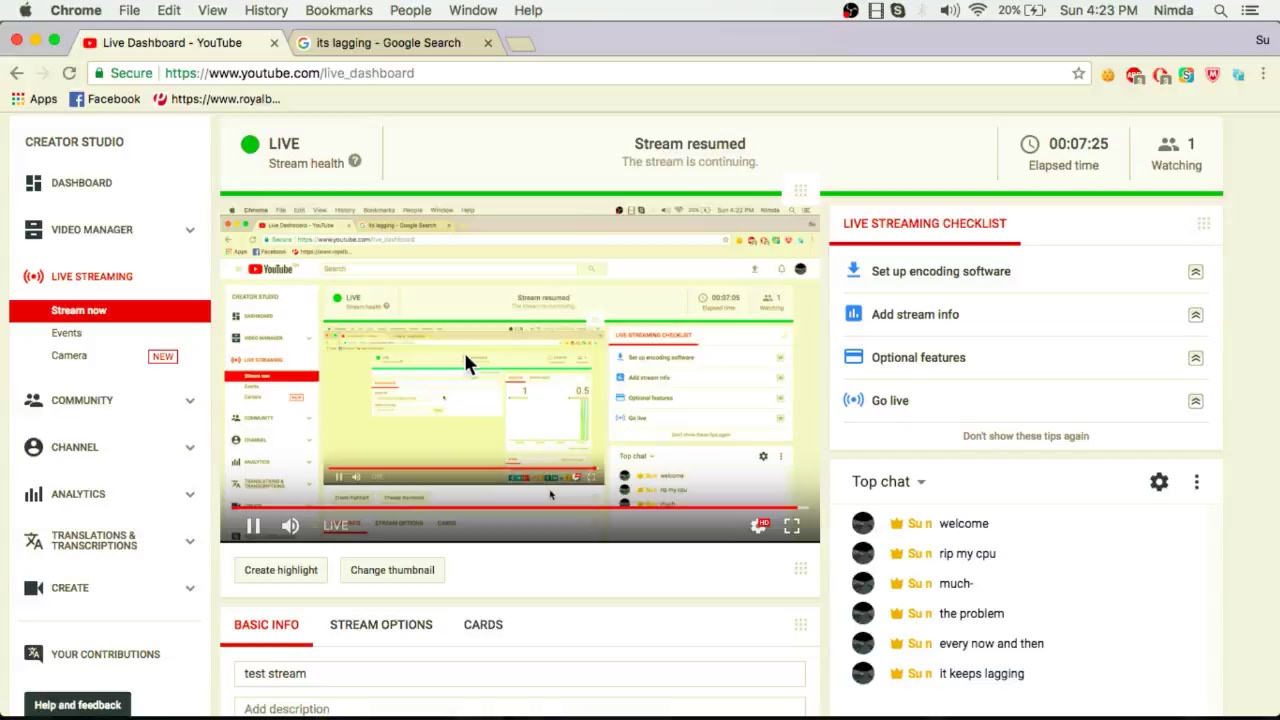Viewport: 1280px width, 720px height.
Task: Click Change thumbnail button
Action: (392, 570)
